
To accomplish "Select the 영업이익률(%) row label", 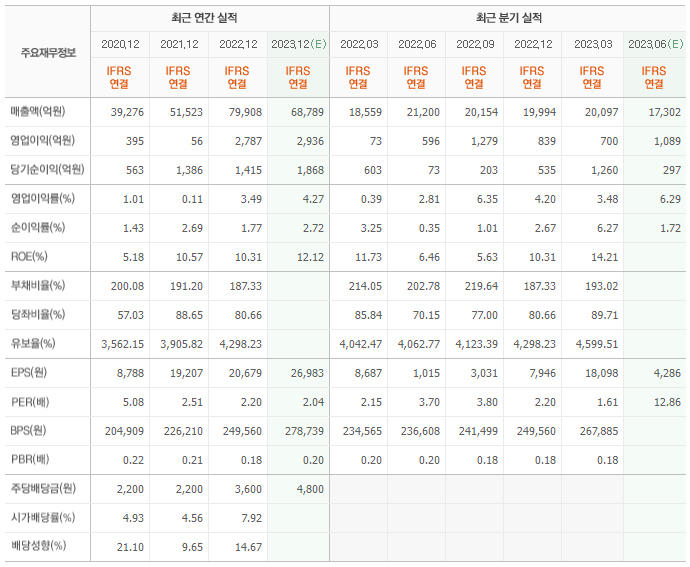I will click(43, 199).
